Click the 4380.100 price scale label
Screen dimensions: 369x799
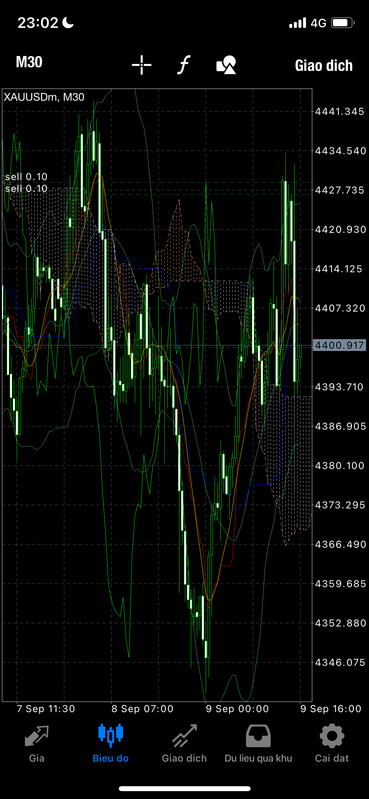pyautogui.click(x=340, y=465)
